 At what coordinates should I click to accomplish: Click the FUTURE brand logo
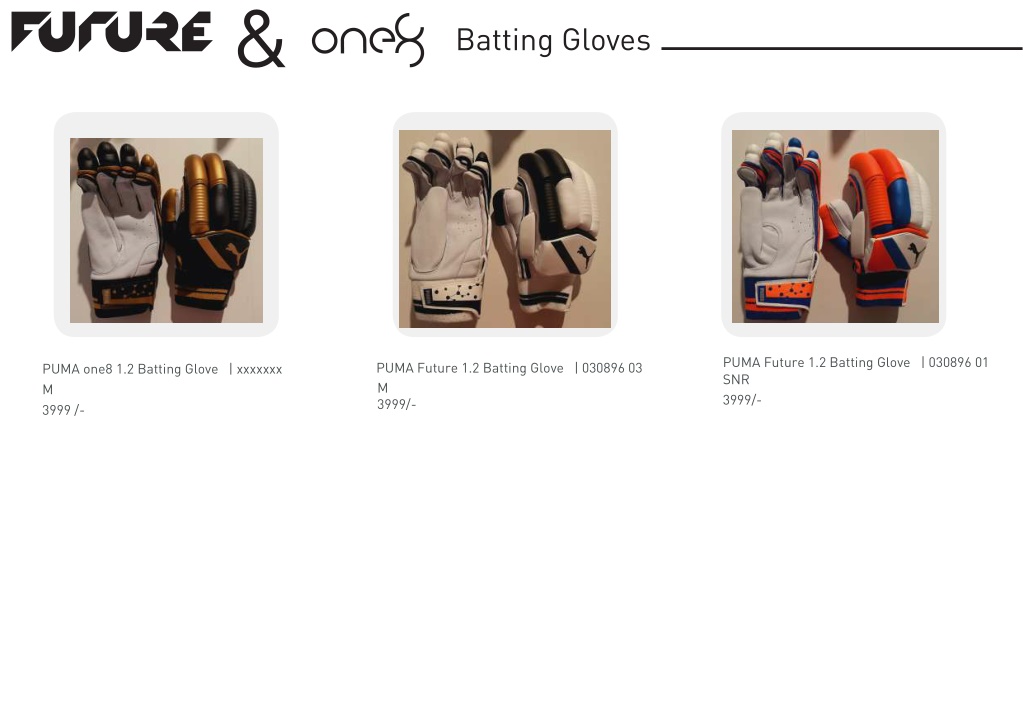112,31
